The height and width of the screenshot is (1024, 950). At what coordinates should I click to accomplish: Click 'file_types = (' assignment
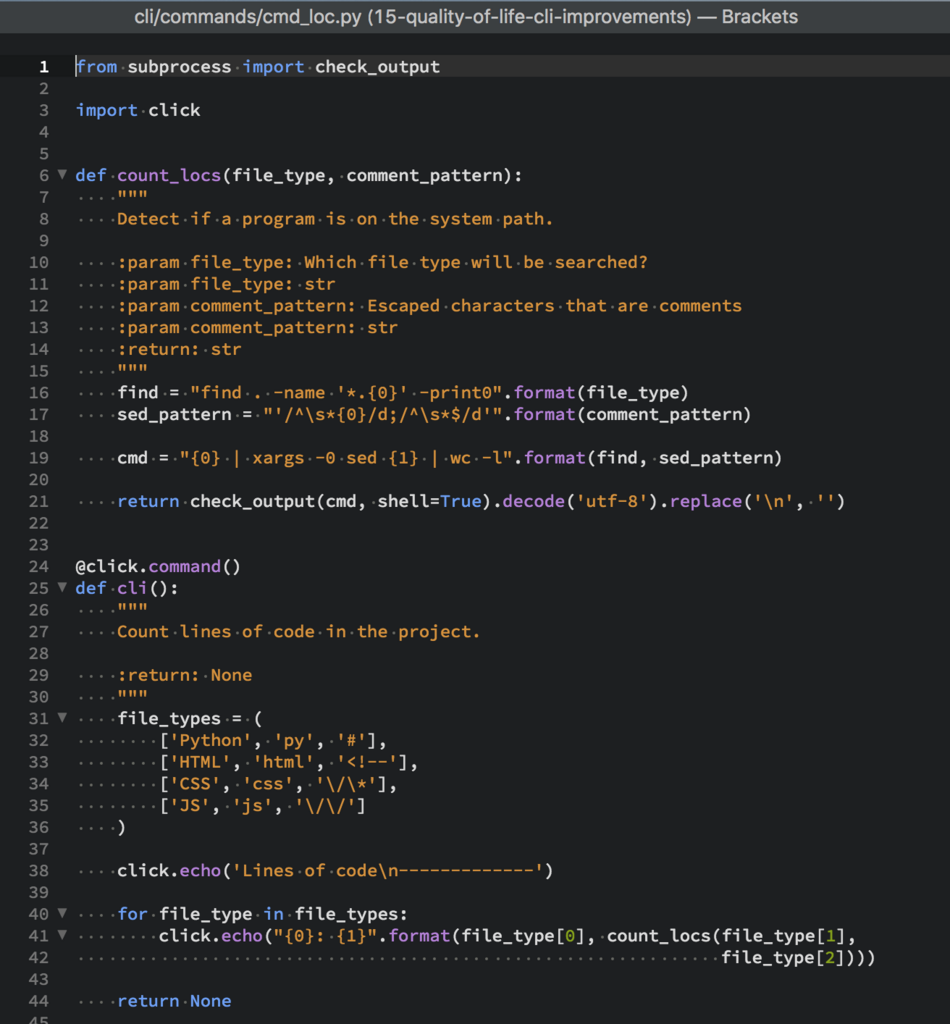tap(190, 718)
